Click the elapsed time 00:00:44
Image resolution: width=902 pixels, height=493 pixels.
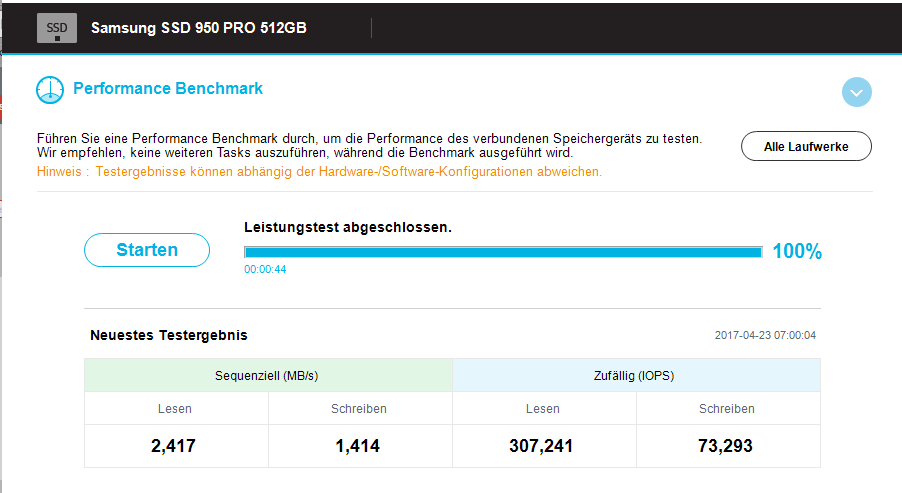pyautogui.click(x=265, y=269)
